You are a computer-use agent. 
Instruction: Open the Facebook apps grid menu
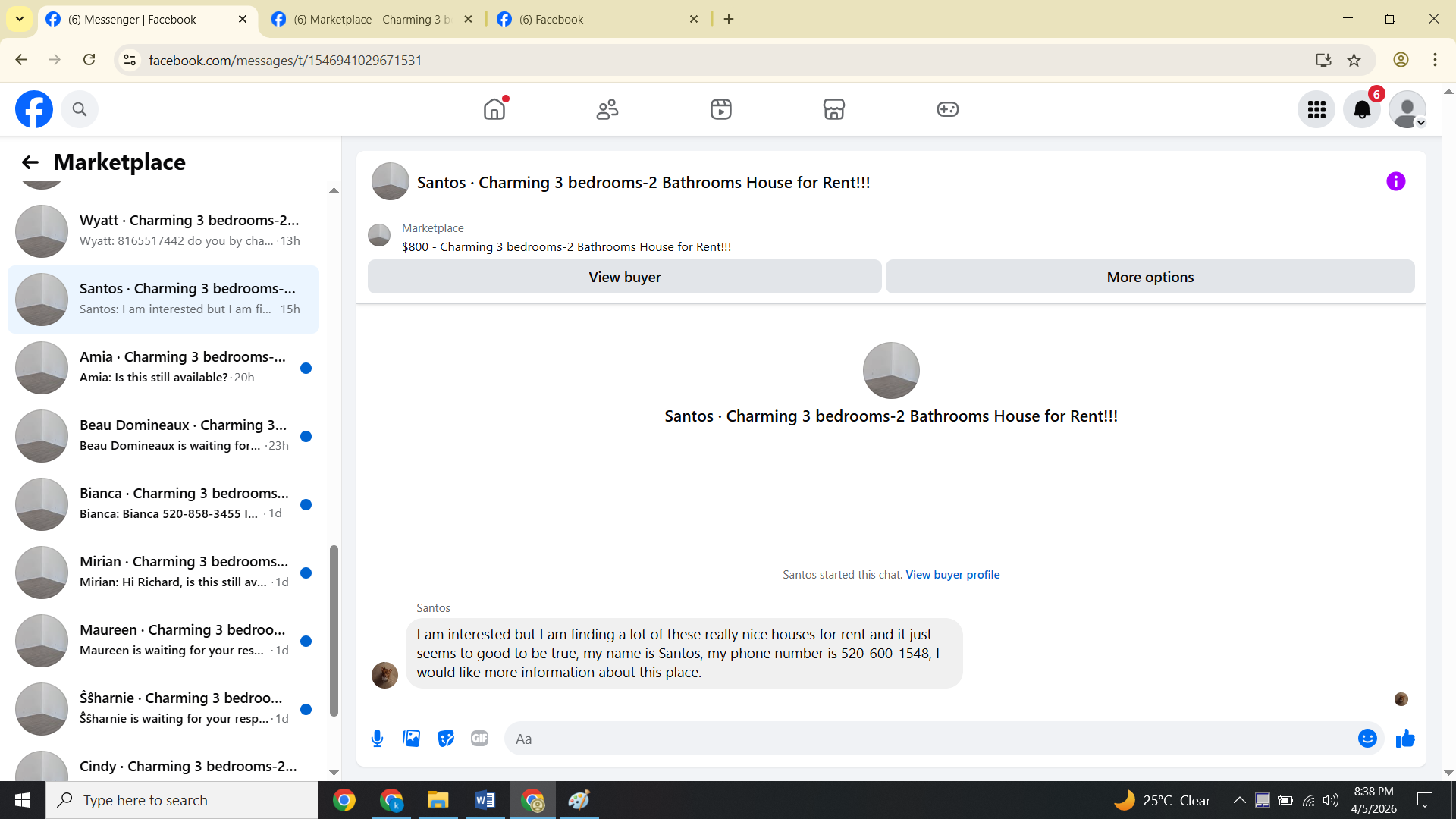[x=1316, y=110]
